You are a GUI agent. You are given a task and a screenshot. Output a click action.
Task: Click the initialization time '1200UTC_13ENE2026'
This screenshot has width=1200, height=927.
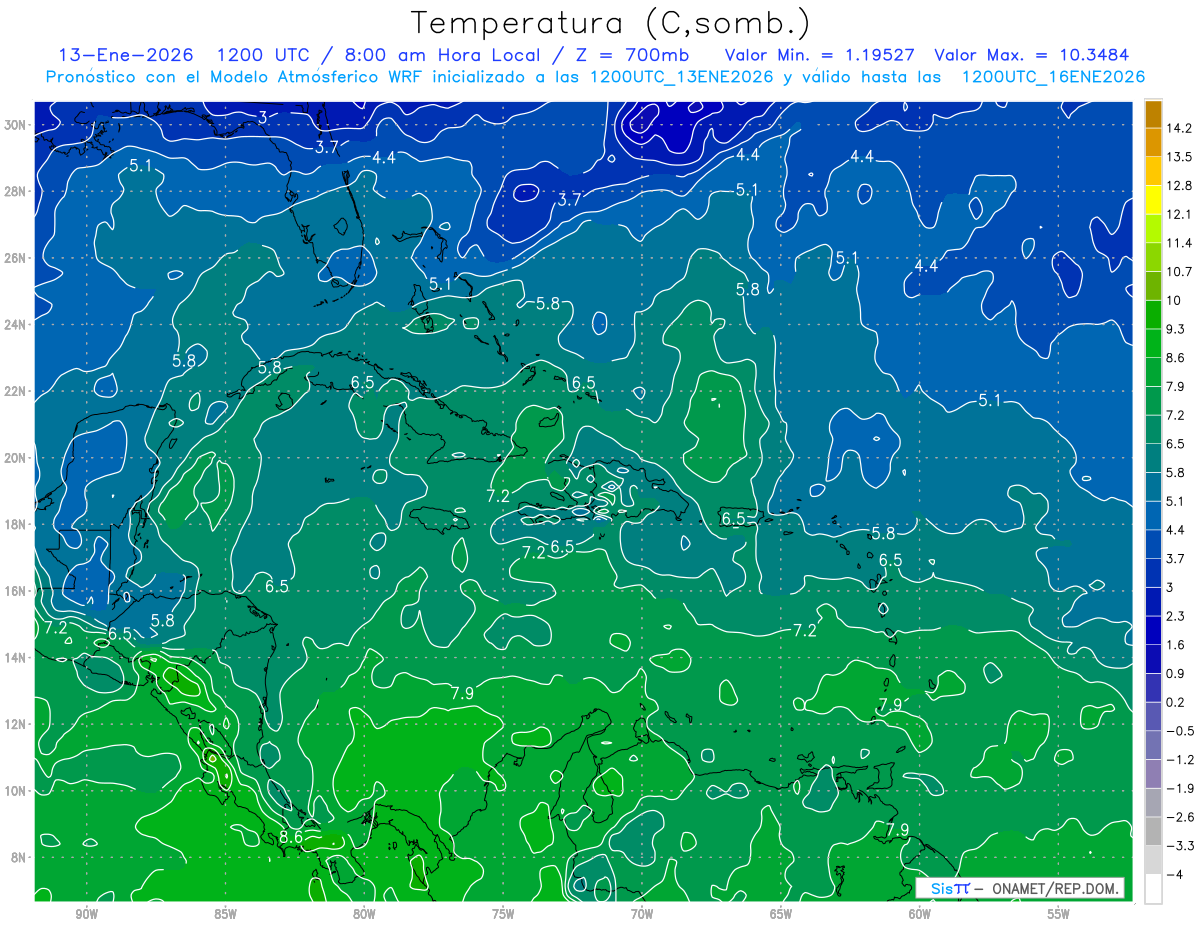(x=680, y=77)
